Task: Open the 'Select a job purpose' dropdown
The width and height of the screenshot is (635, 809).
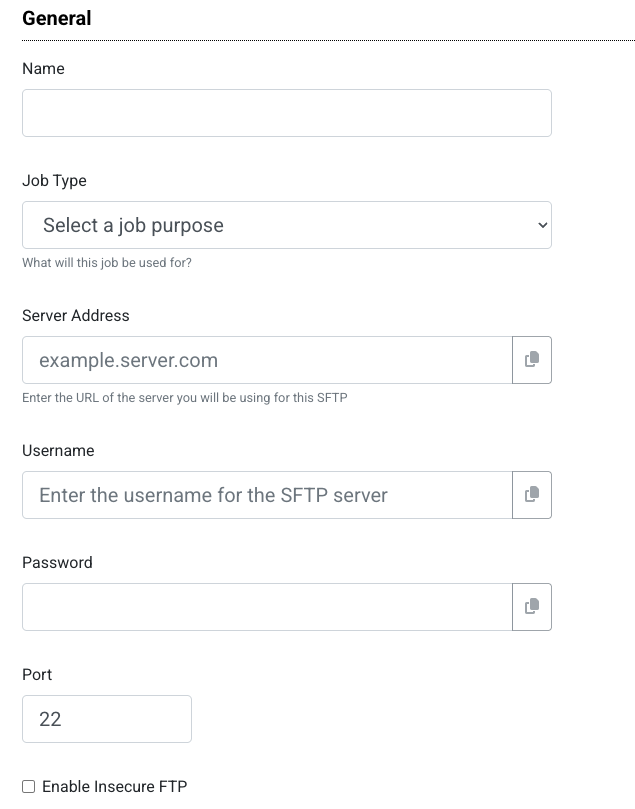Action: tap(286, 225)
